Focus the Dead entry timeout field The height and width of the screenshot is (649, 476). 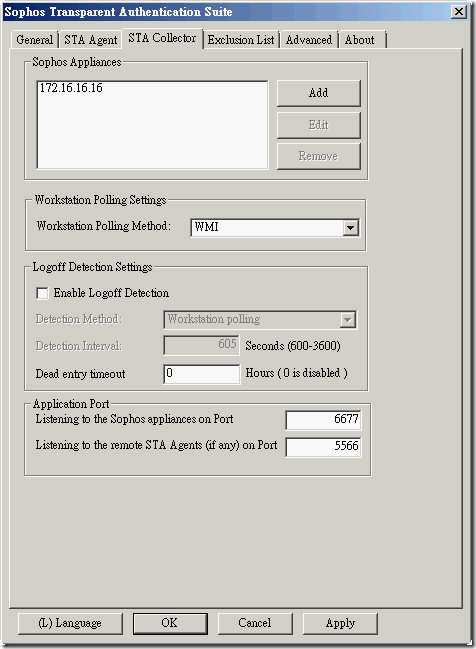click(x=202, y=374)
